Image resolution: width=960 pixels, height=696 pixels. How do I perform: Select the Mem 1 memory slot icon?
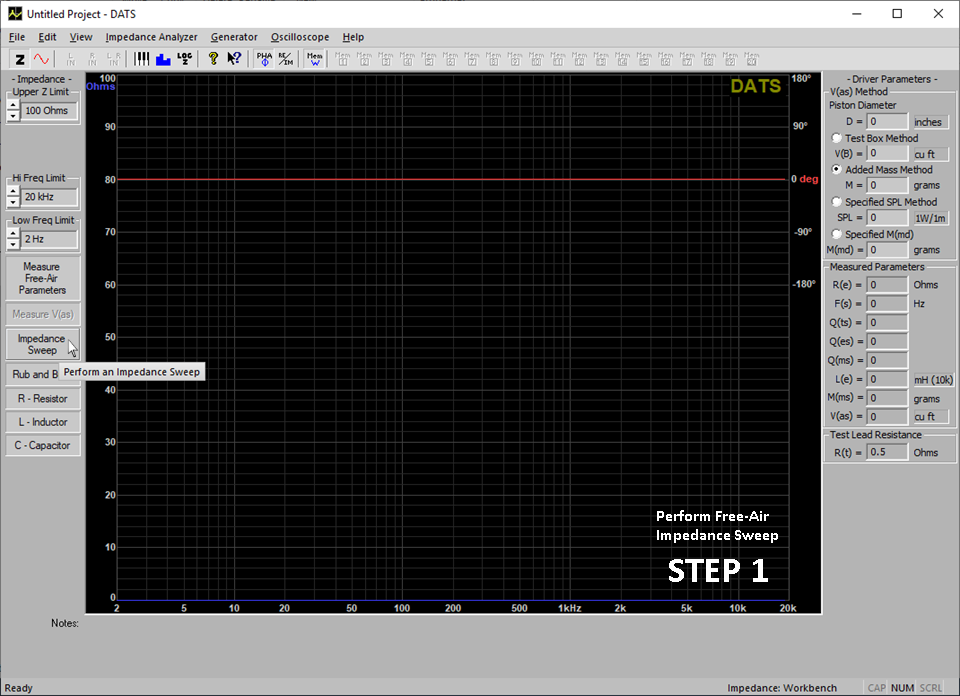(x=343, y=59)
